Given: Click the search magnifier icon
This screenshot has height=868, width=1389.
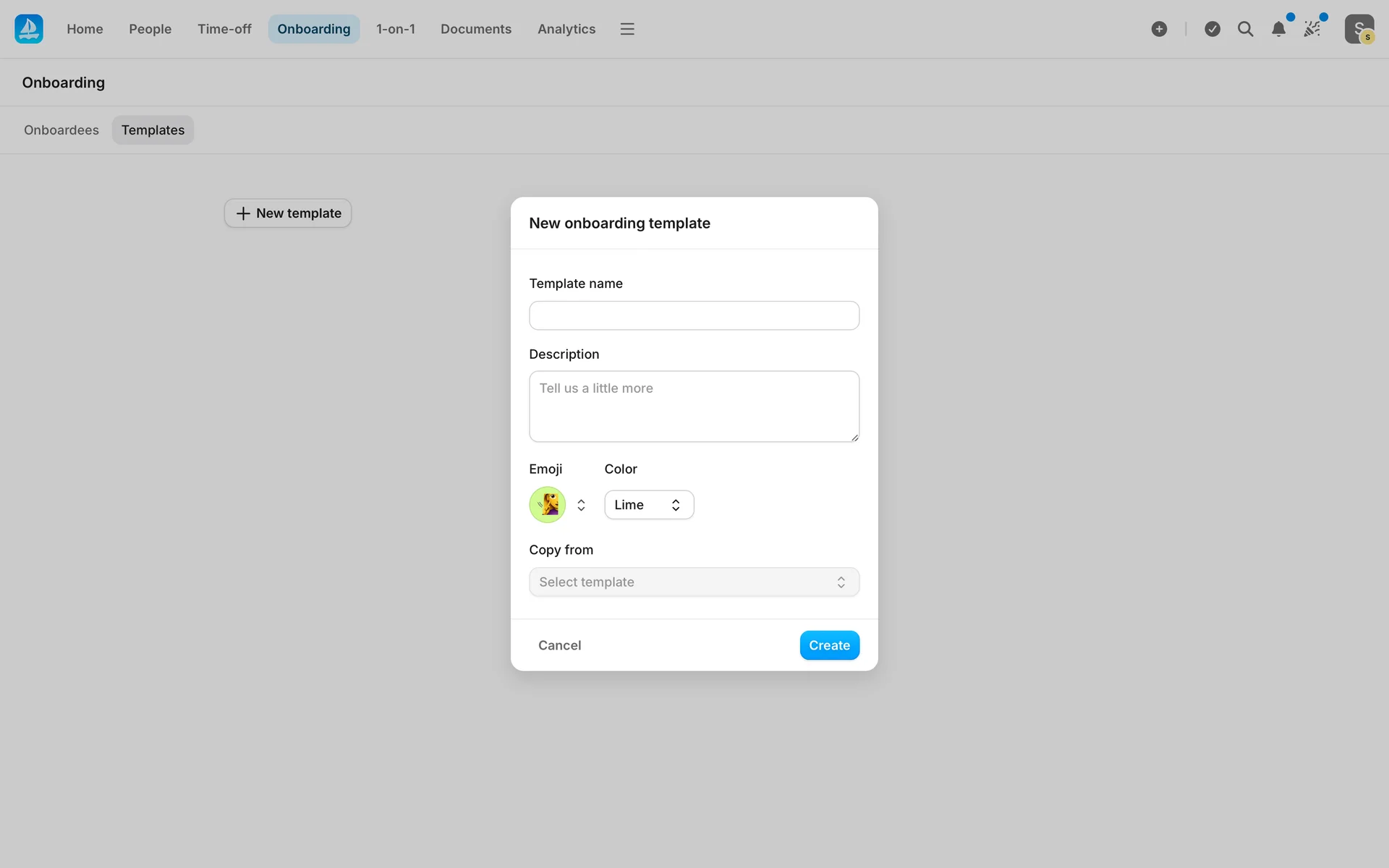Looking at the screenshot, I should pos(1245,29).
